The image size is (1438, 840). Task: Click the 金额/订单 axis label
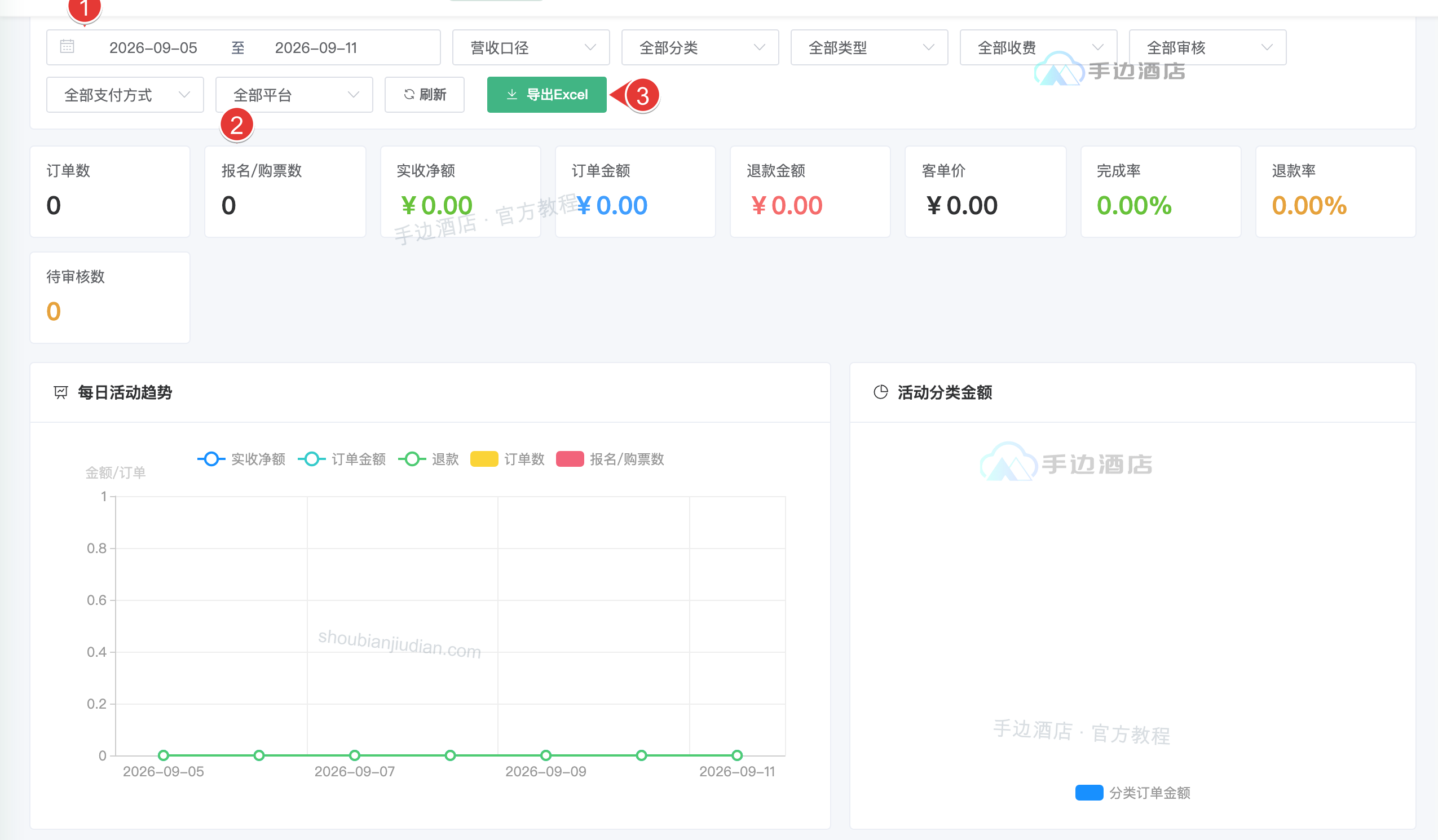115,472
